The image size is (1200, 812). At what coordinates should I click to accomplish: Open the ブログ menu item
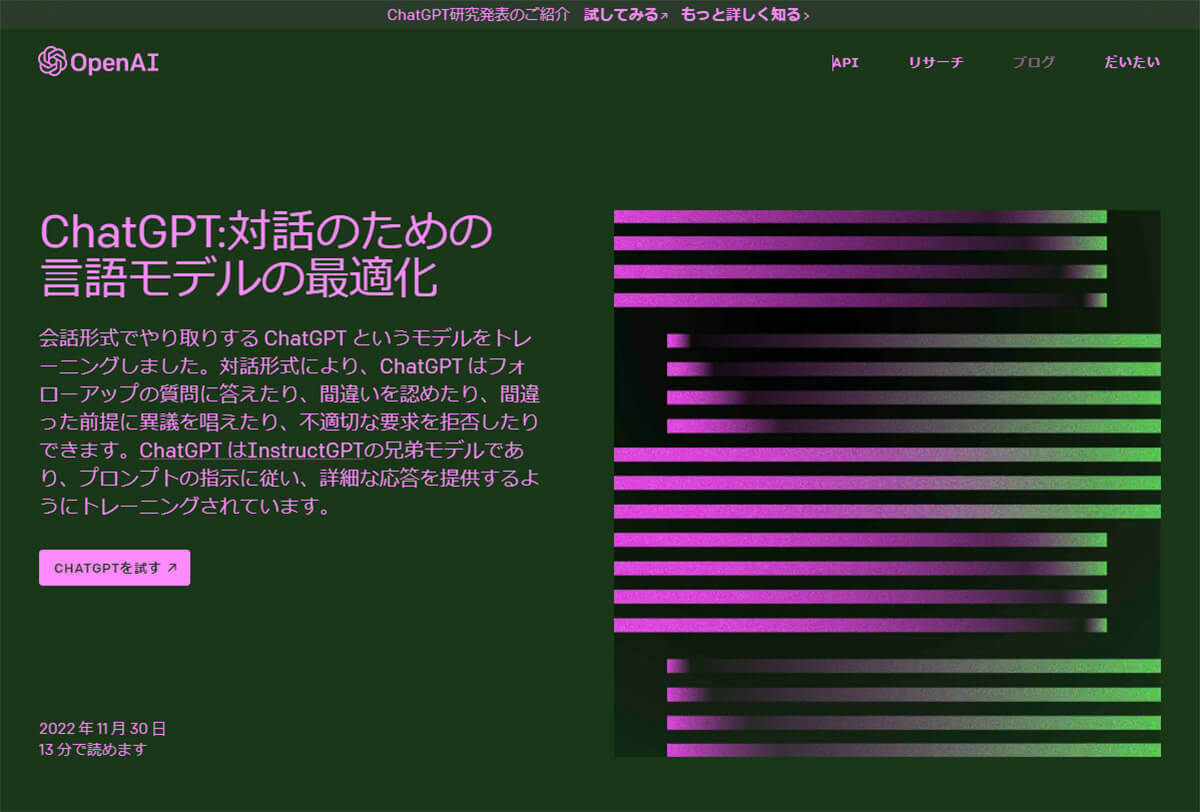click(1034, 62)
